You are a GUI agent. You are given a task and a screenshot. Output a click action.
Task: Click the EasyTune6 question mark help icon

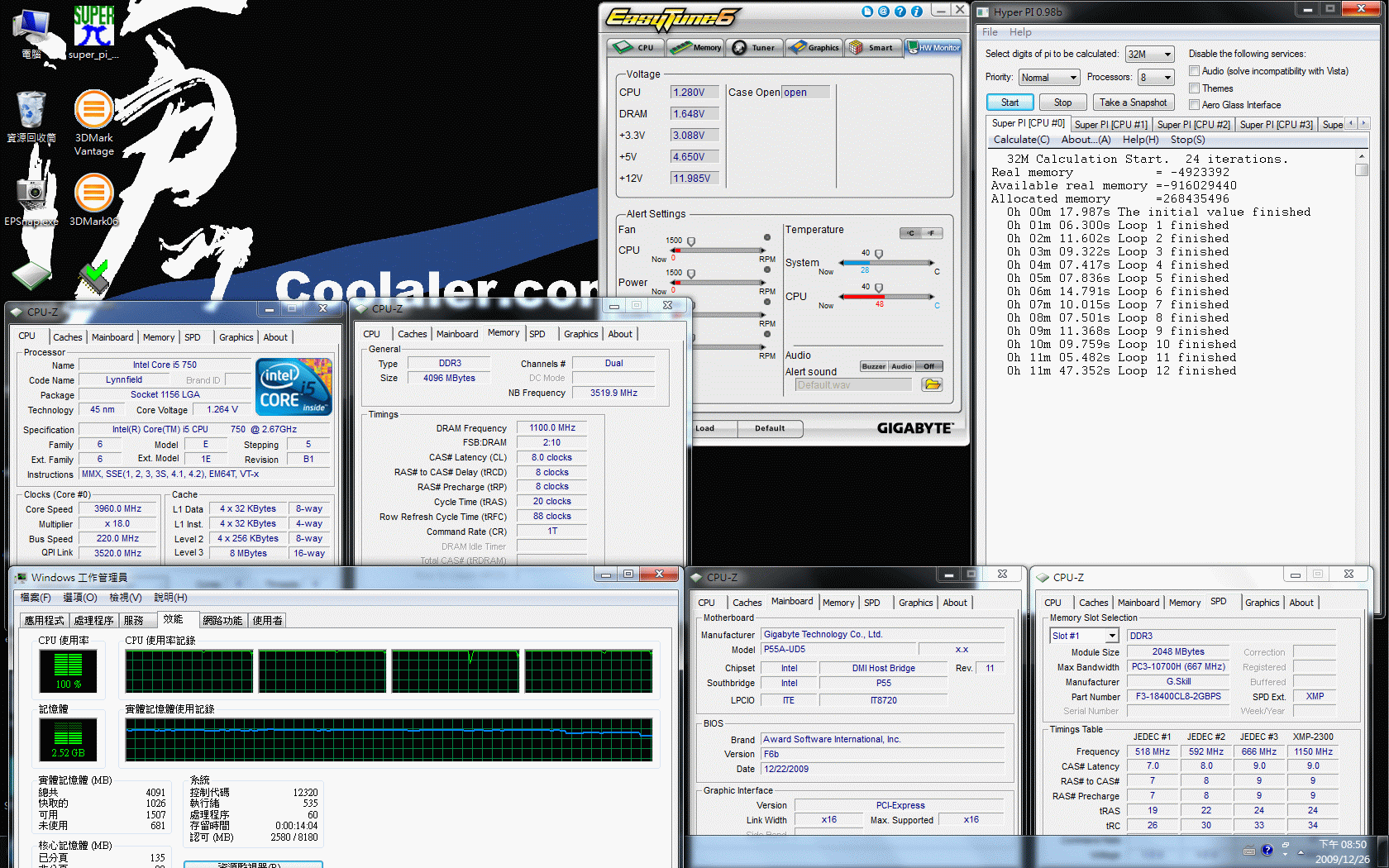pyautogui.click(x=900, y=12)
